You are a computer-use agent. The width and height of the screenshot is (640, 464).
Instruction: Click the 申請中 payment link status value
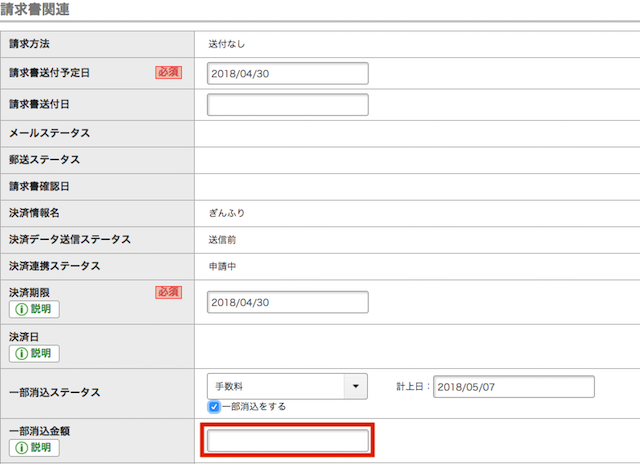[x=223, y=266]
